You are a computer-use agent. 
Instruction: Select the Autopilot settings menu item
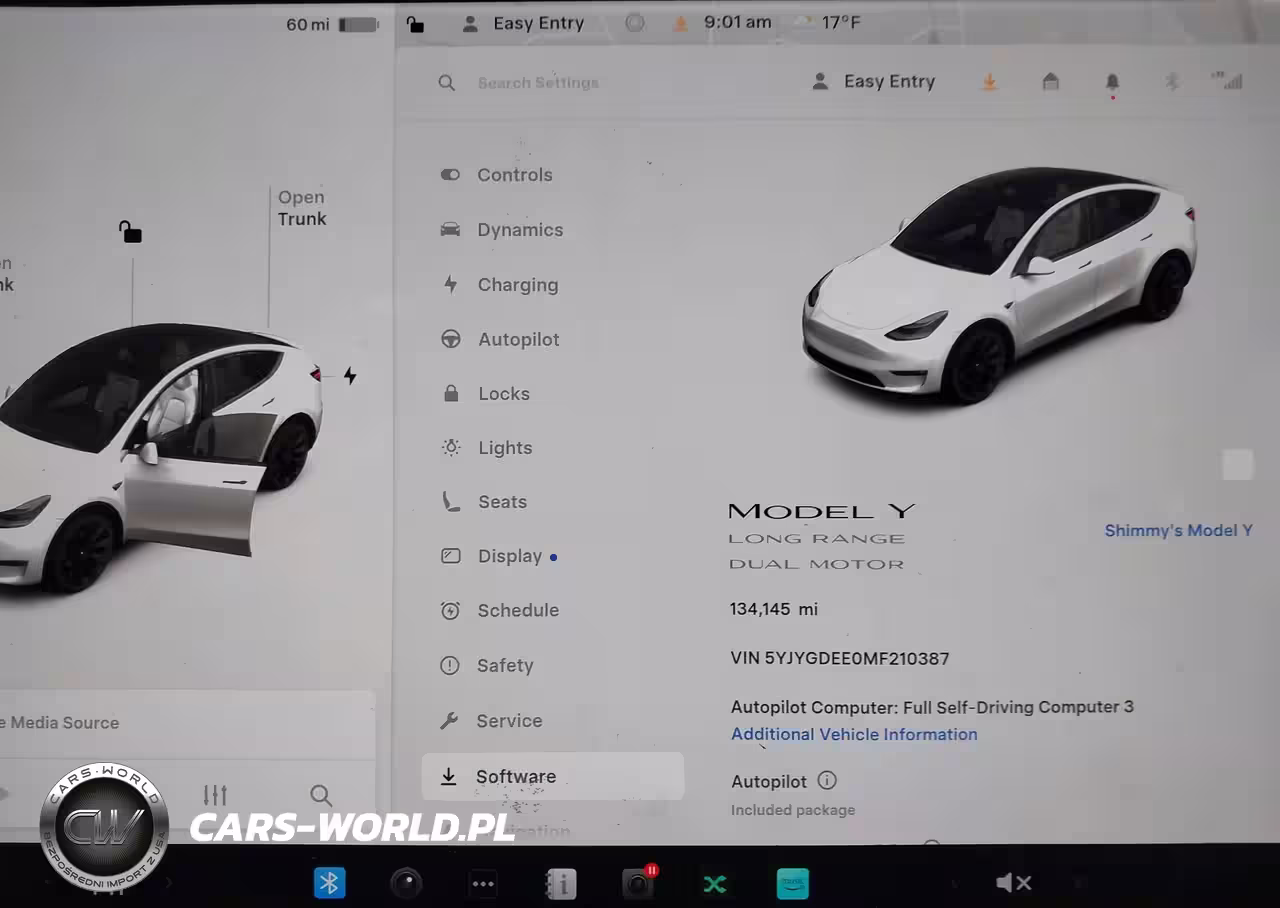tap(518, 340)
